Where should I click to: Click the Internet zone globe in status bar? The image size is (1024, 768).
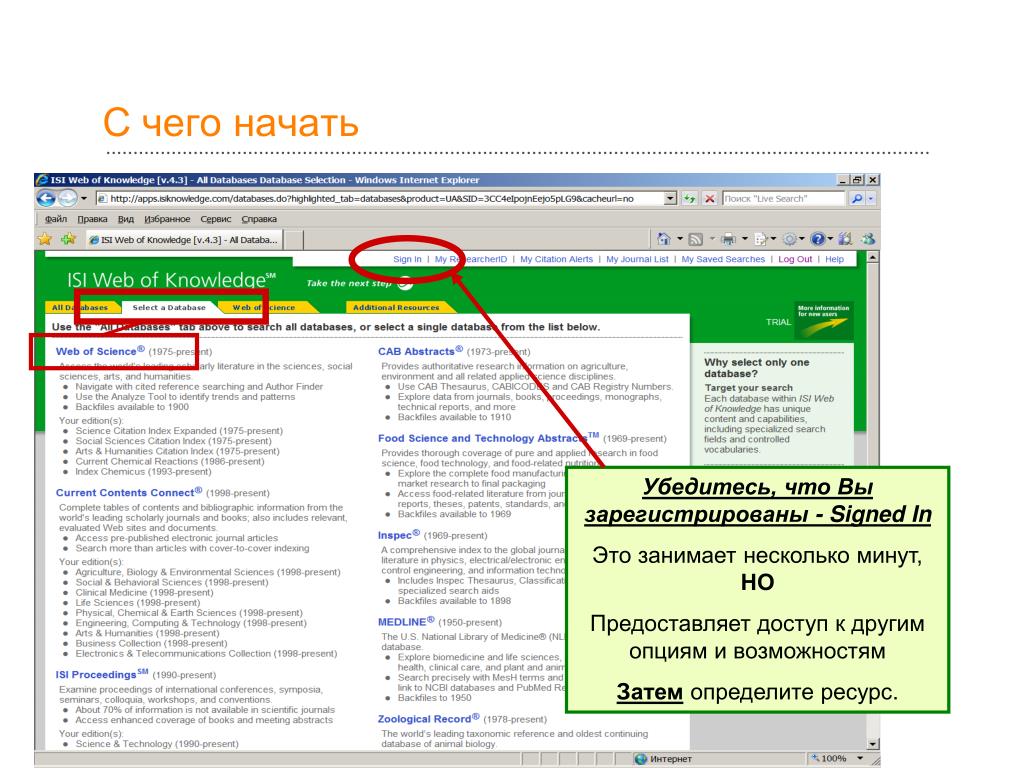pos(641,759)
